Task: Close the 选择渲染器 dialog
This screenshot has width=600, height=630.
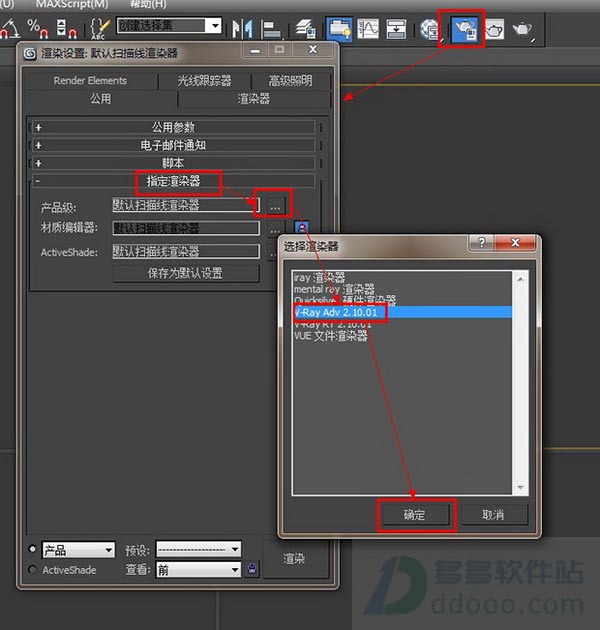Action: [516, 242]
